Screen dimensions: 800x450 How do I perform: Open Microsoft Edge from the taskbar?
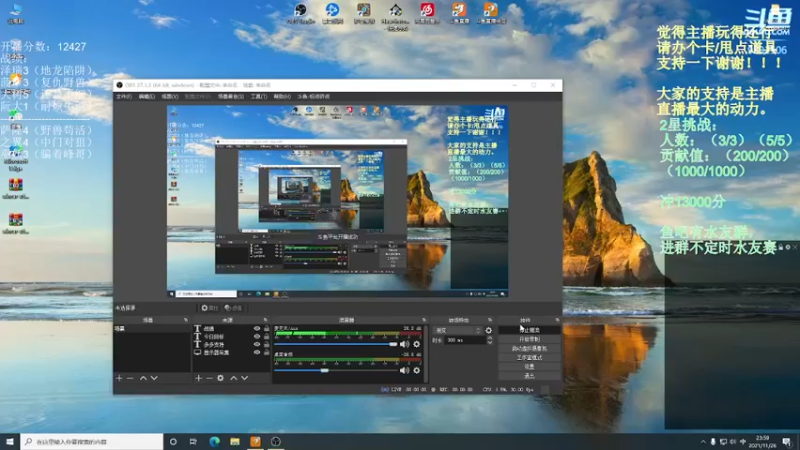[x=214, y=441]
